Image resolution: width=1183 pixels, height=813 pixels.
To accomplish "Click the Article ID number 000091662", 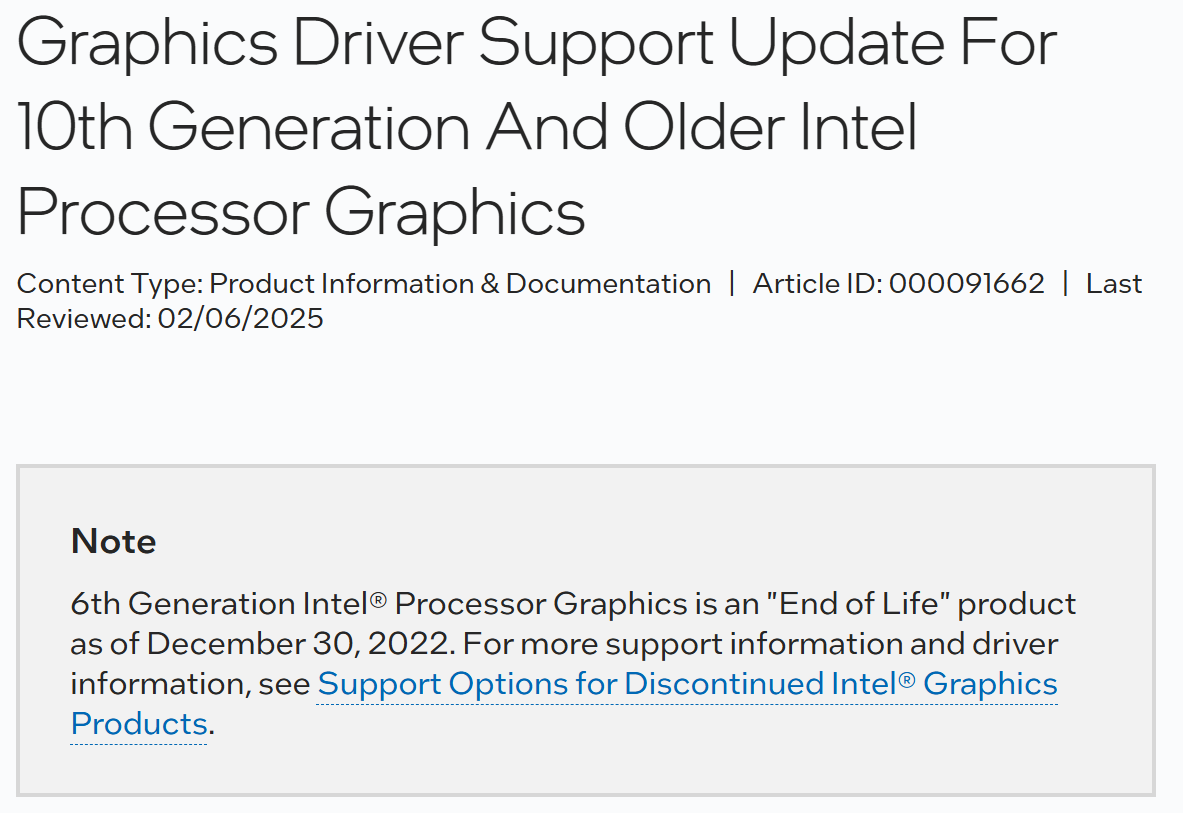I will point(966,284).
